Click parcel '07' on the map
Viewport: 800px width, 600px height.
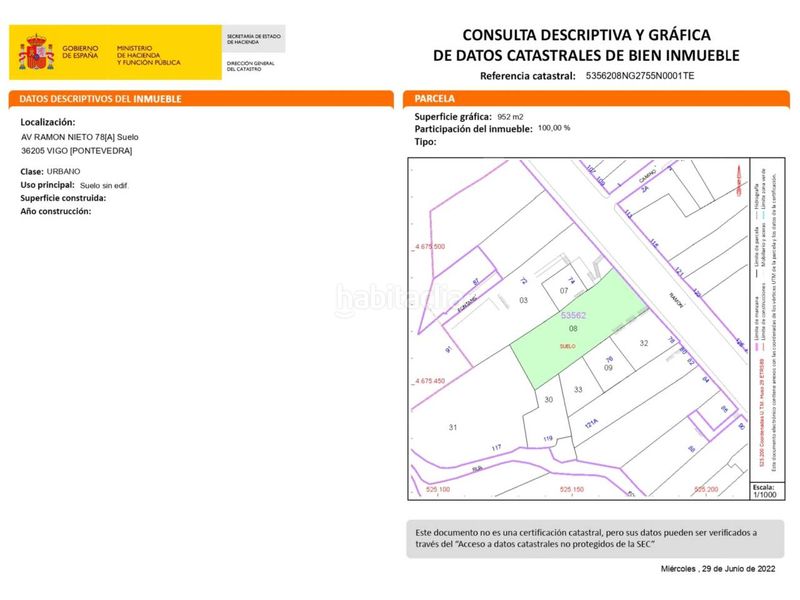564,291
